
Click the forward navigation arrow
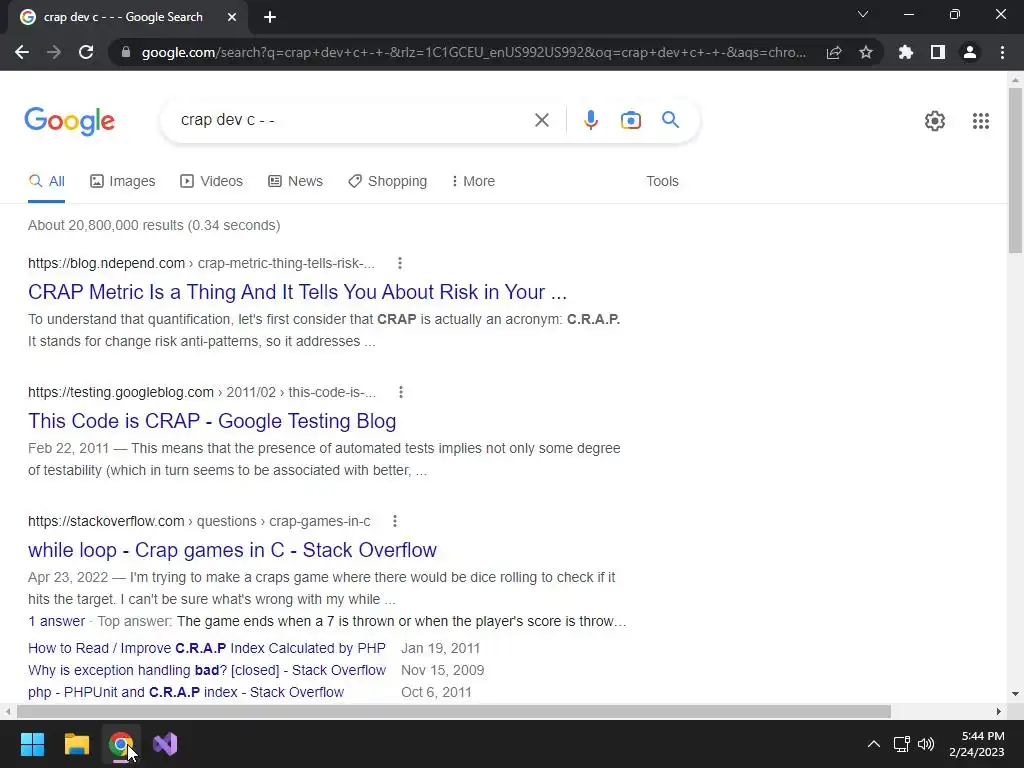(x=54, y=52)
